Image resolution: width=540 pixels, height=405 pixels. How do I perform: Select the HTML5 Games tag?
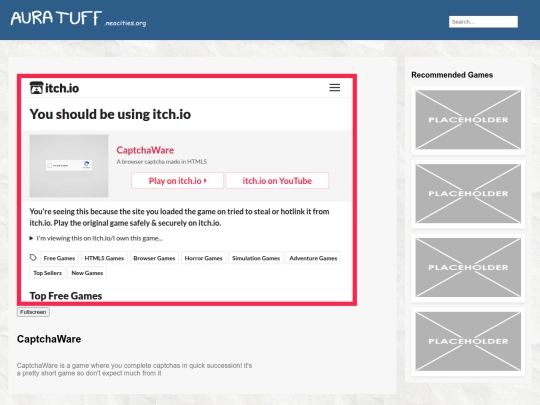point(104,258)
